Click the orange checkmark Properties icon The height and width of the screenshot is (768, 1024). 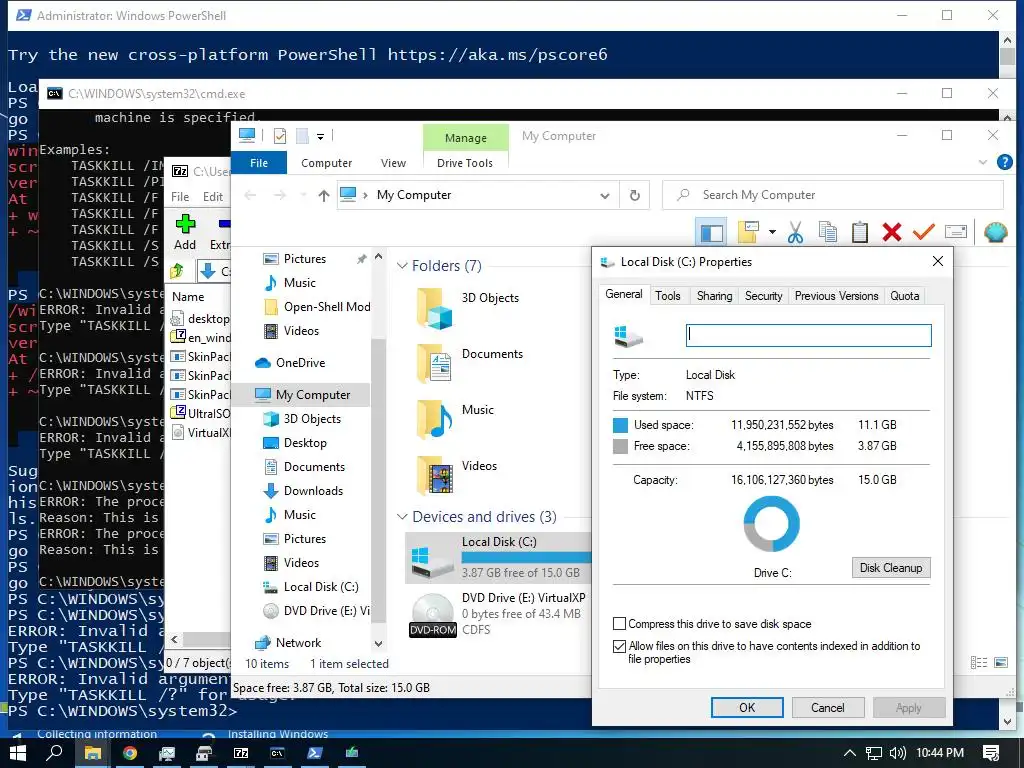click(923, 232)
